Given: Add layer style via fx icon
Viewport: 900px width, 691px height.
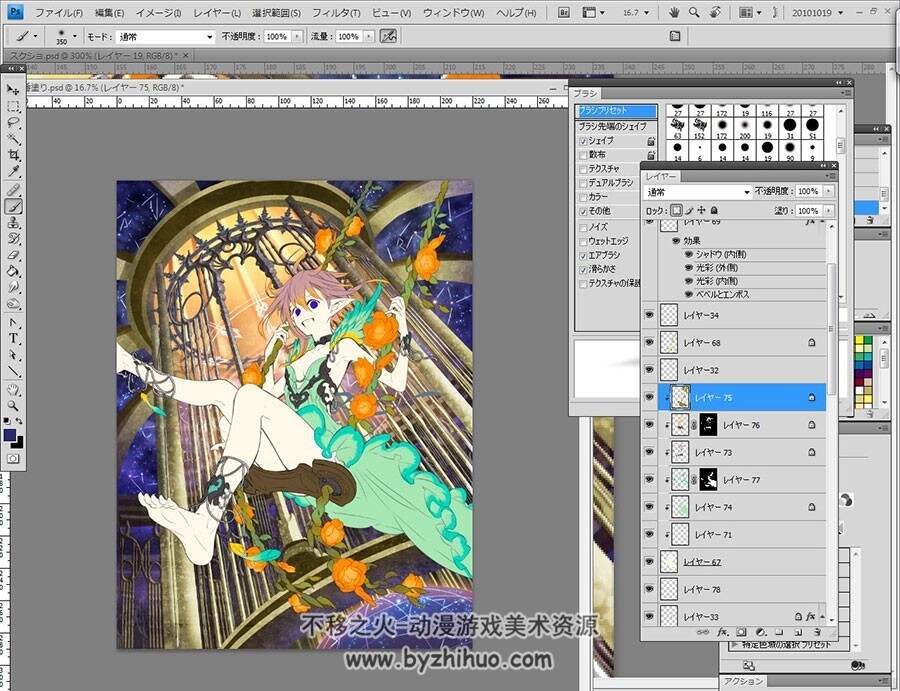Looking at the screenshot, I should (x=723, y=632).
